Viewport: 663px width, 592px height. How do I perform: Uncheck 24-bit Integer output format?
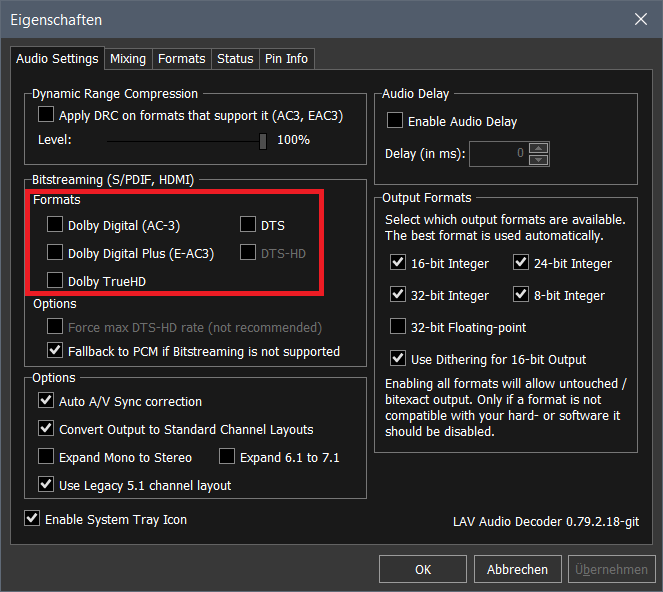tap(521, 263)
